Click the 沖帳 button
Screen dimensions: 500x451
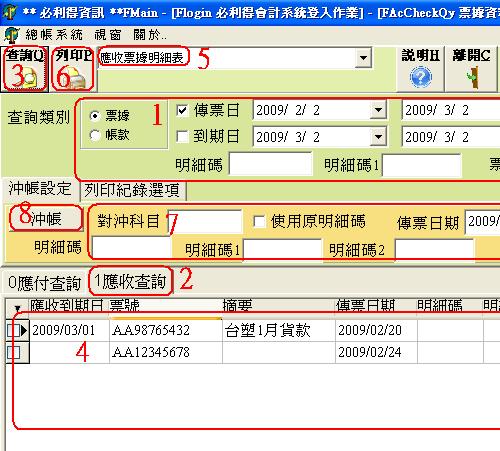(46, 219)
